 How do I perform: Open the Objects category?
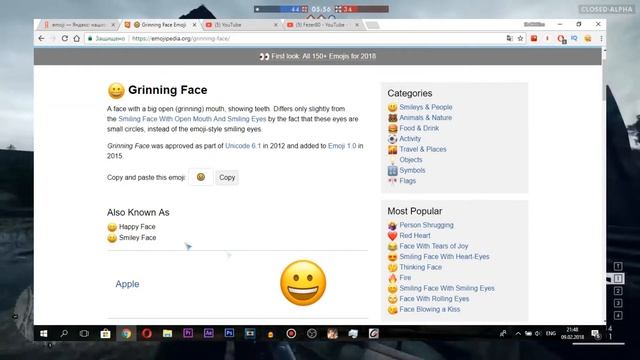(411, 160)
